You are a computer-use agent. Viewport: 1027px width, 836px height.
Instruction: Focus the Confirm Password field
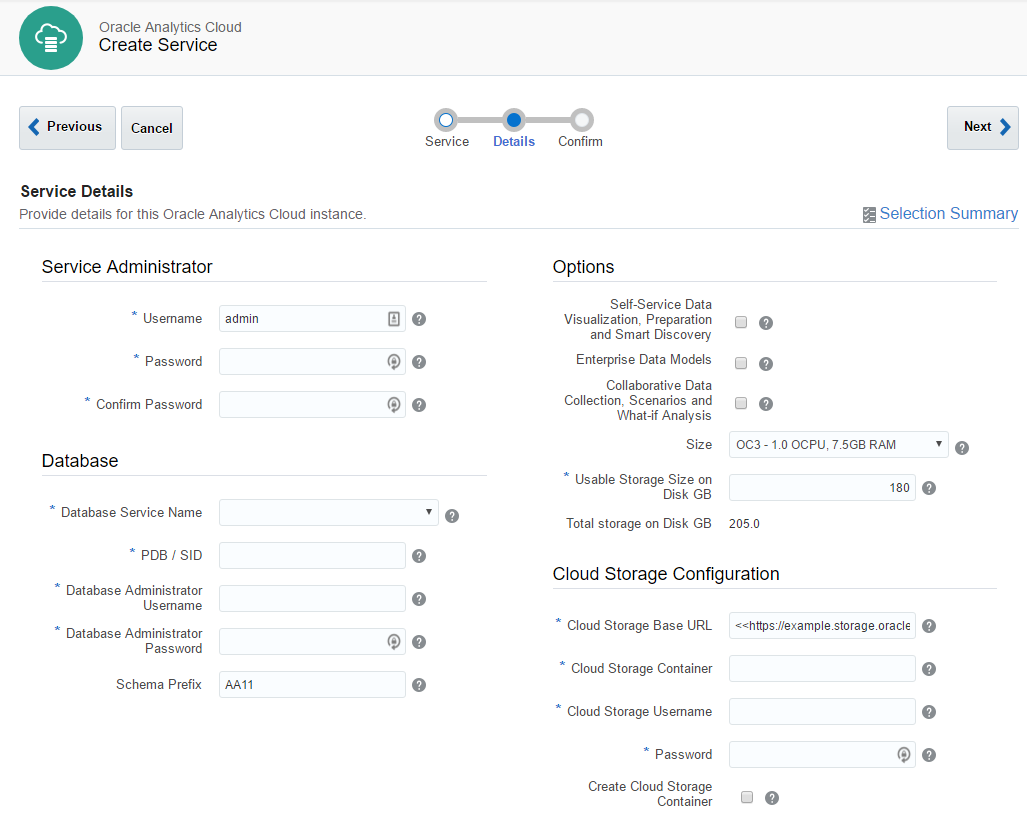[x=312, y=404]
